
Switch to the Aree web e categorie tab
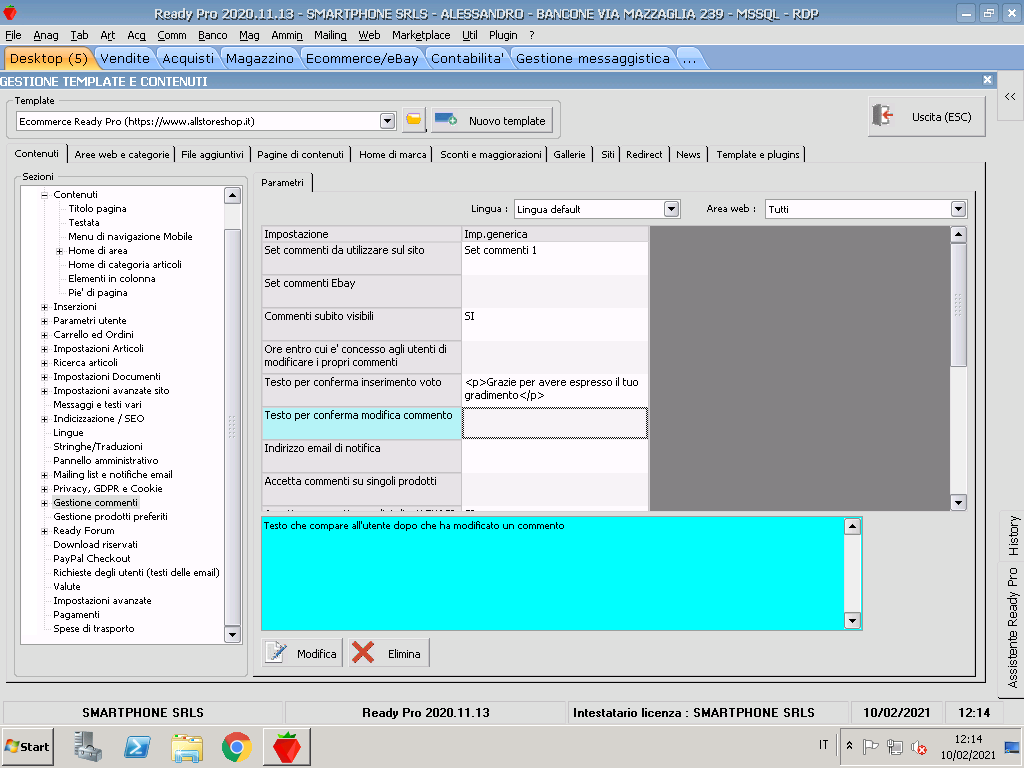pyautogui.click(x=121, y=154)
